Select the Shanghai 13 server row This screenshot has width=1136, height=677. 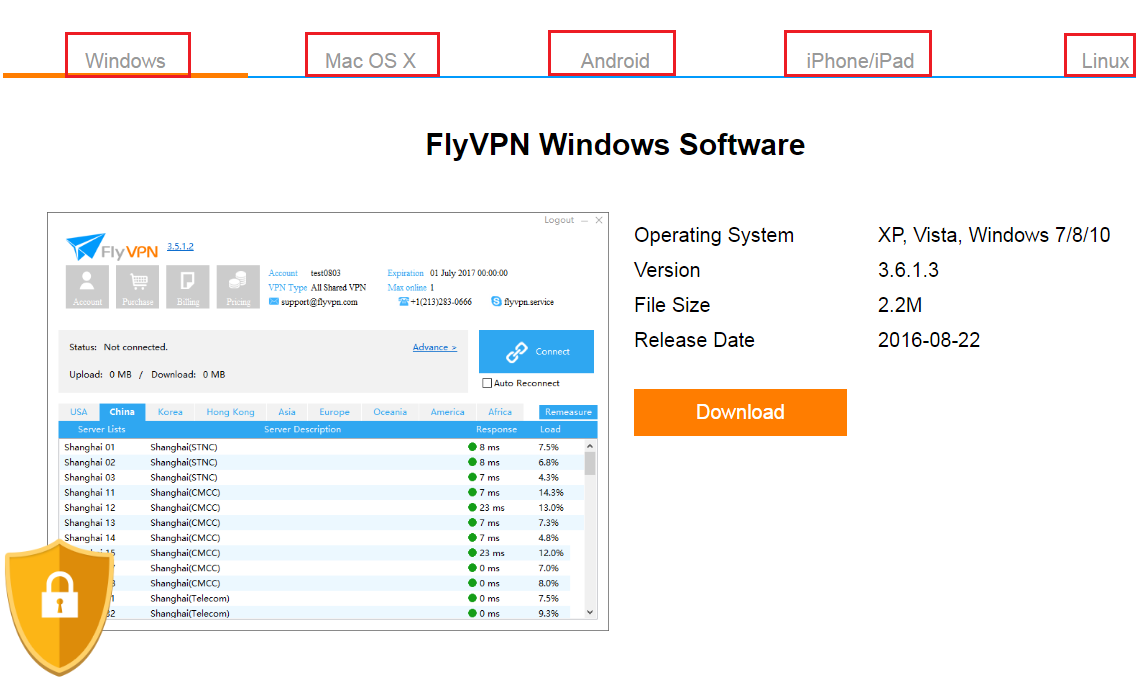322,523
